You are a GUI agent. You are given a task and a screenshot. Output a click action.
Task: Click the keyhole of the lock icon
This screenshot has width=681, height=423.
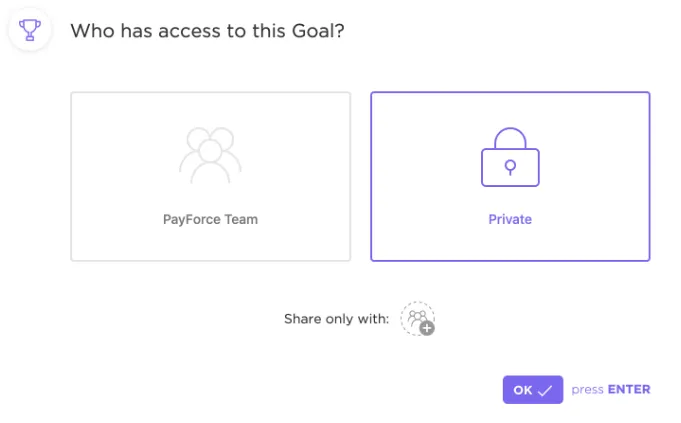[510, 167]
